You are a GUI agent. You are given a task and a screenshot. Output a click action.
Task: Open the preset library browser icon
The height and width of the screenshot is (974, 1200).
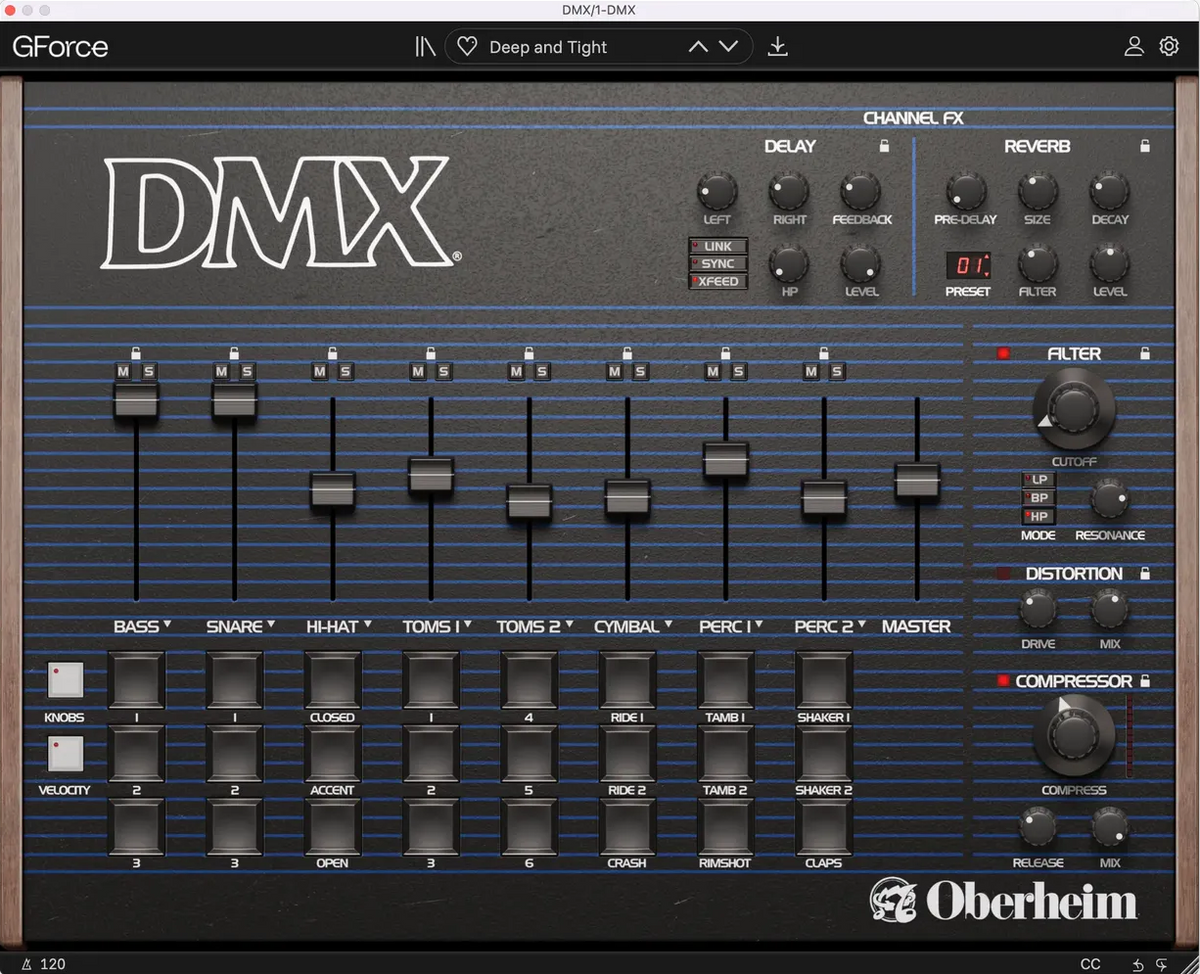tap(425, 47)
